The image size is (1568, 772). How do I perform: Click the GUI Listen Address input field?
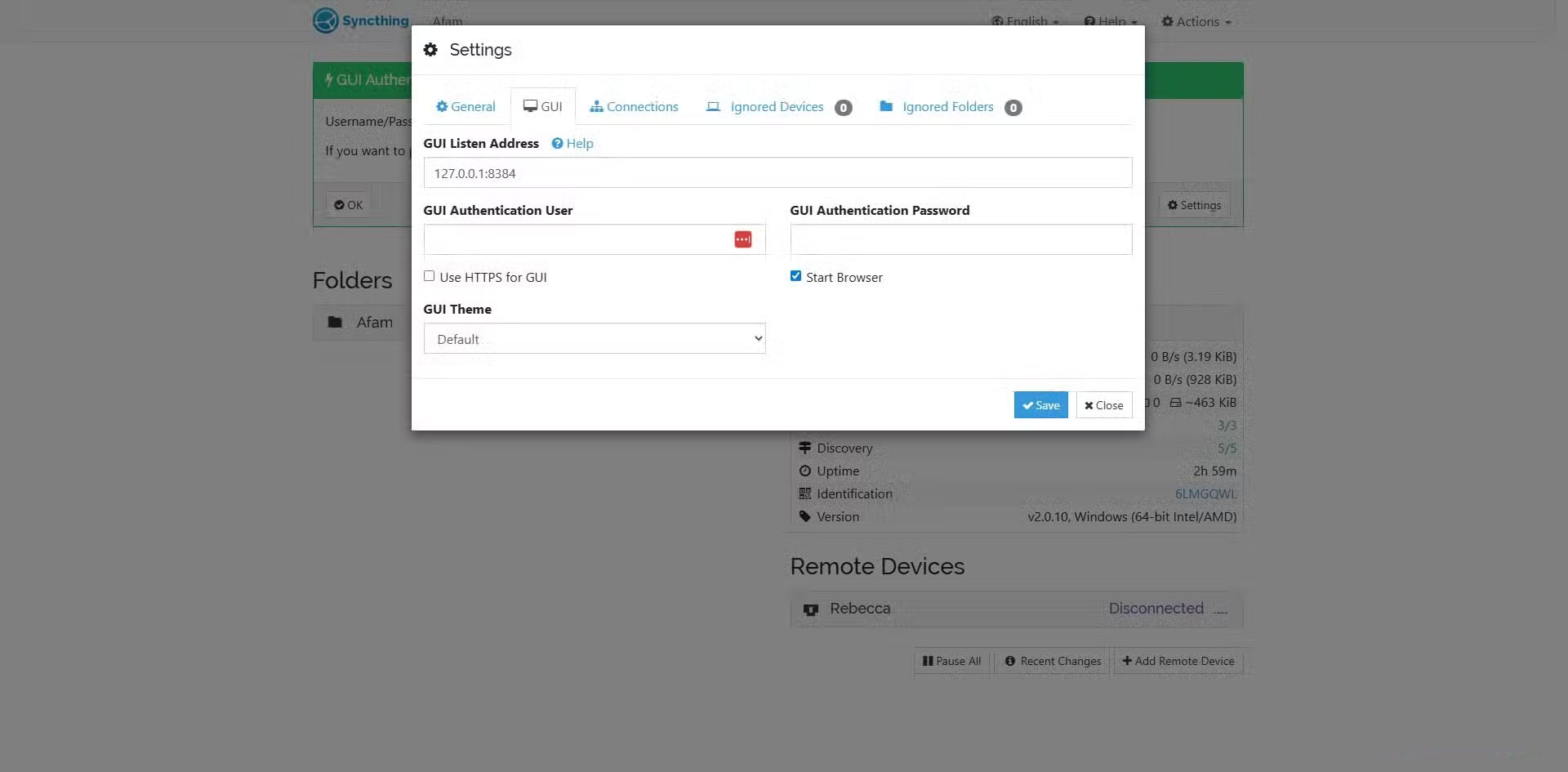[777, 172]
